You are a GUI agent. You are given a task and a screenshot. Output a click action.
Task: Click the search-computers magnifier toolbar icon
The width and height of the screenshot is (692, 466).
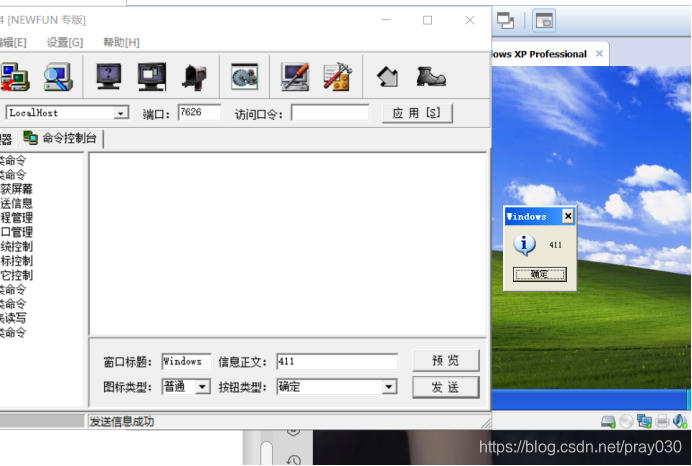[x=58, y=77]
